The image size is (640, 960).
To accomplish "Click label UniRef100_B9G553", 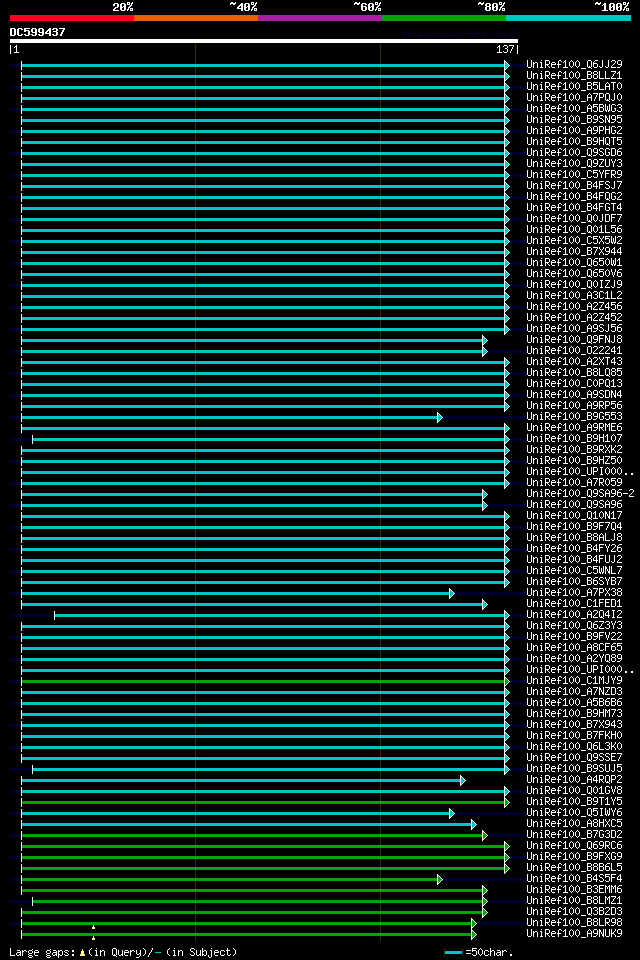I will pos(574,417).
